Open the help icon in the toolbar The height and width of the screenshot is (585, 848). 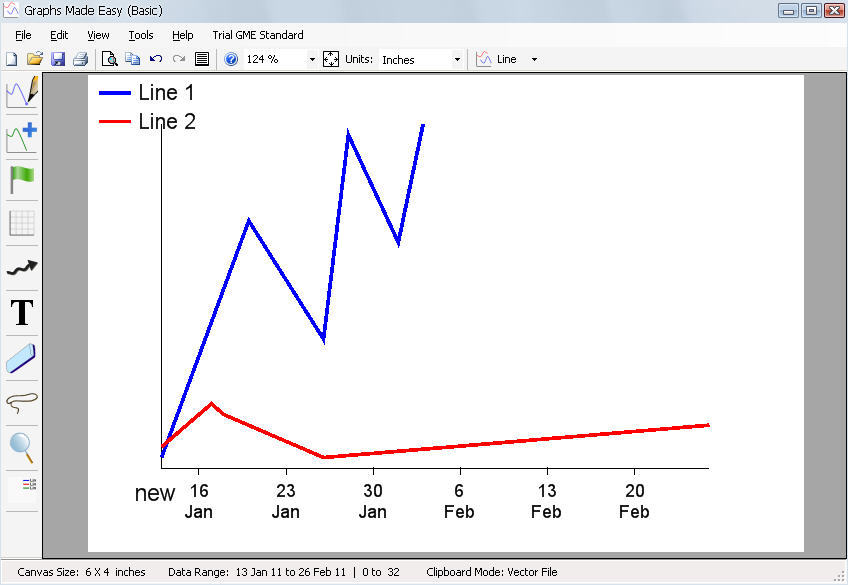click(230, 59)
